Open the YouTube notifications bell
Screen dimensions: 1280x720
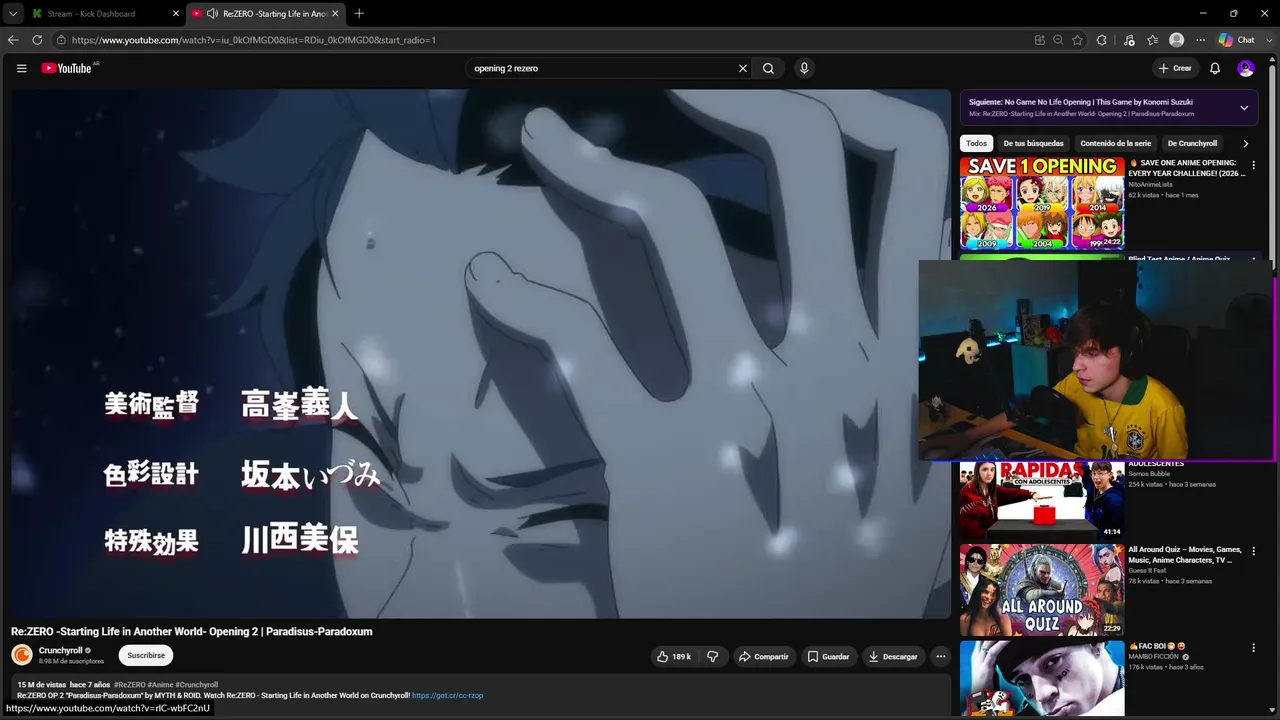tap(1215, 68)
